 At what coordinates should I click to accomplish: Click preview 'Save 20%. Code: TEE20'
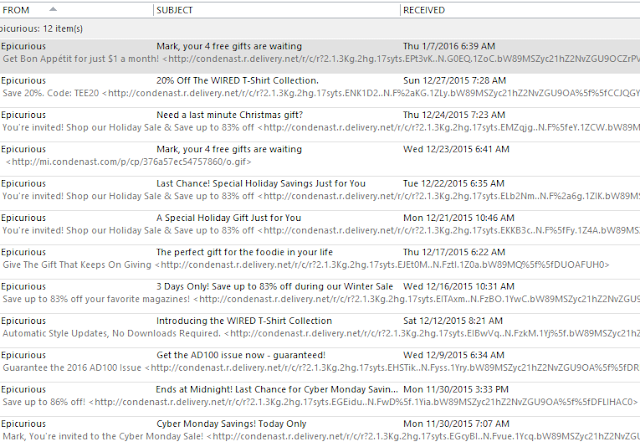pos(51,93)
